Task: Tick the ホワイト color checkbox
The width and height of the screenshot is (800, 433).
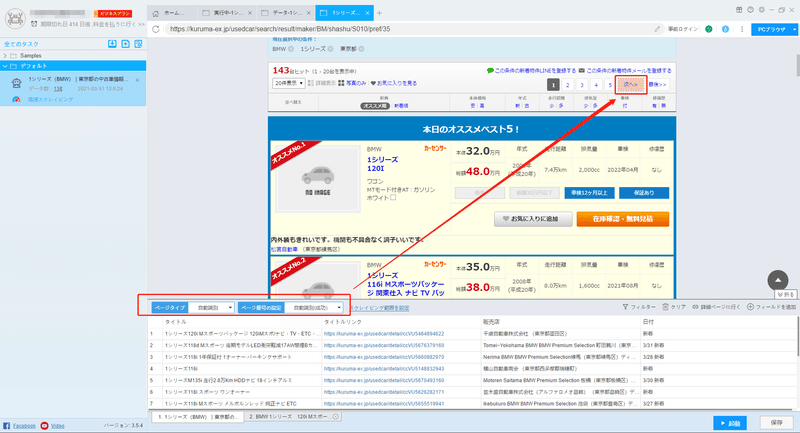Action: tap(393, 197)
